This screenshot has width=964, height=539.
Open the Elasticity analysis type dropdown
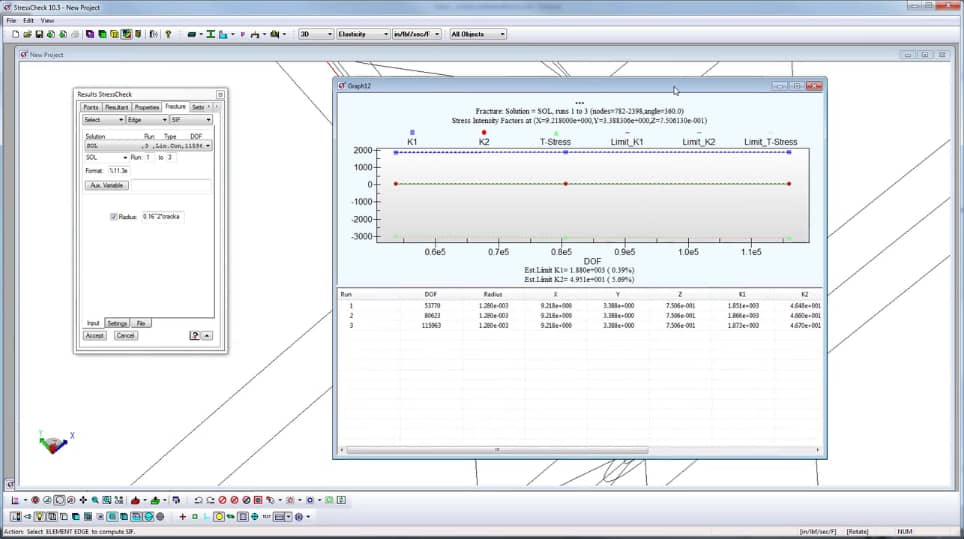363,34
